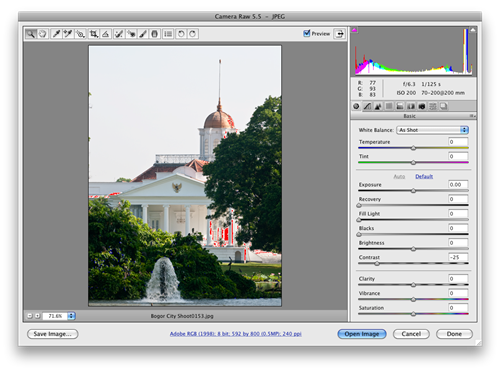Select the Adjustment Brush tool

click(143, 34)
